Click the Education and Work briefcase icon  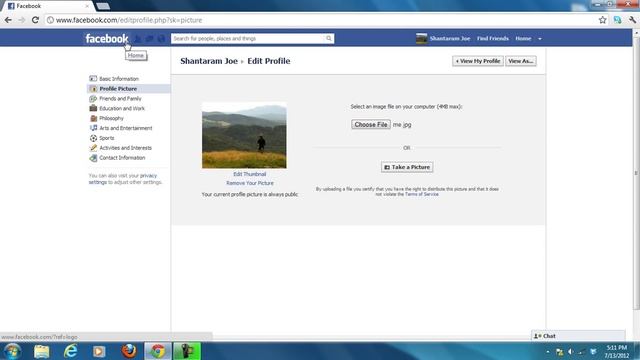[93, 108]
